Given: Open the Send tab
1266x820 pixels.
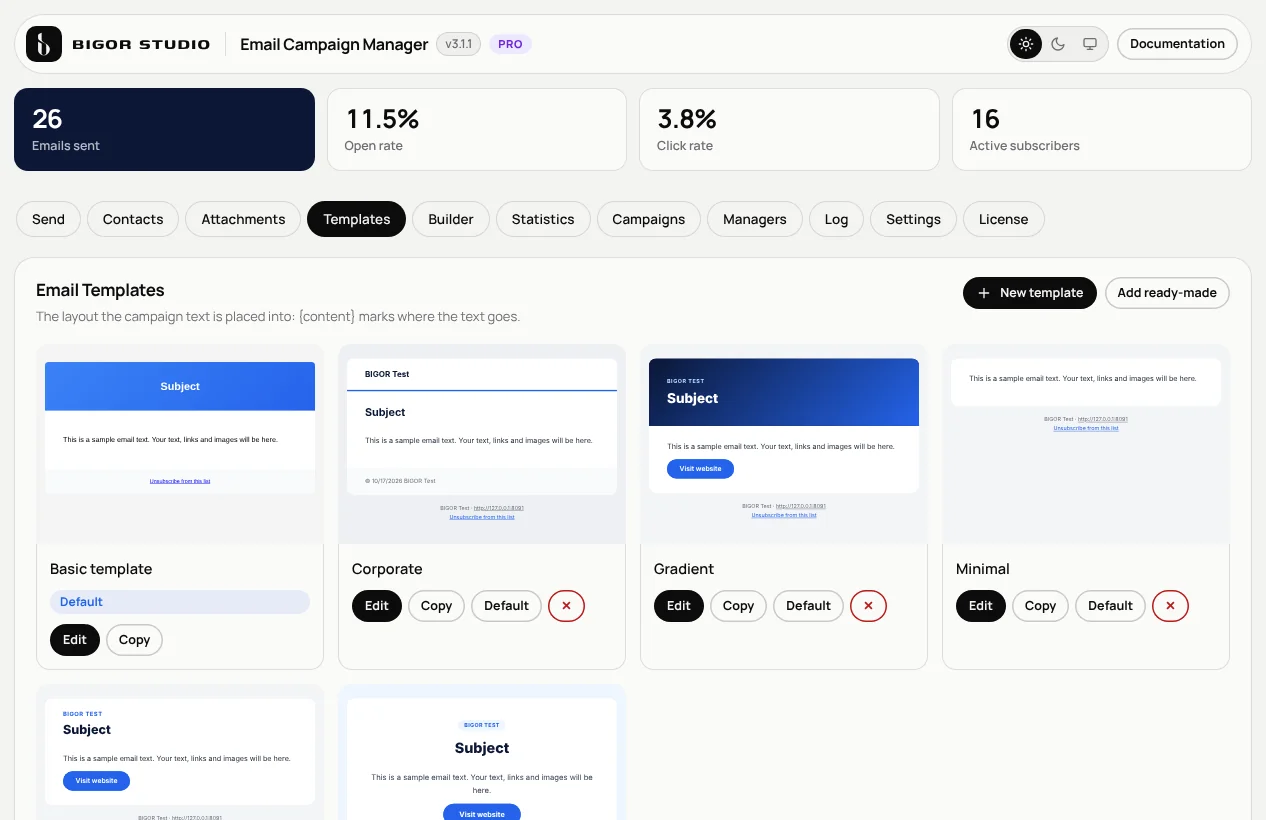Looking at the screenshot, I should [48, 219].
